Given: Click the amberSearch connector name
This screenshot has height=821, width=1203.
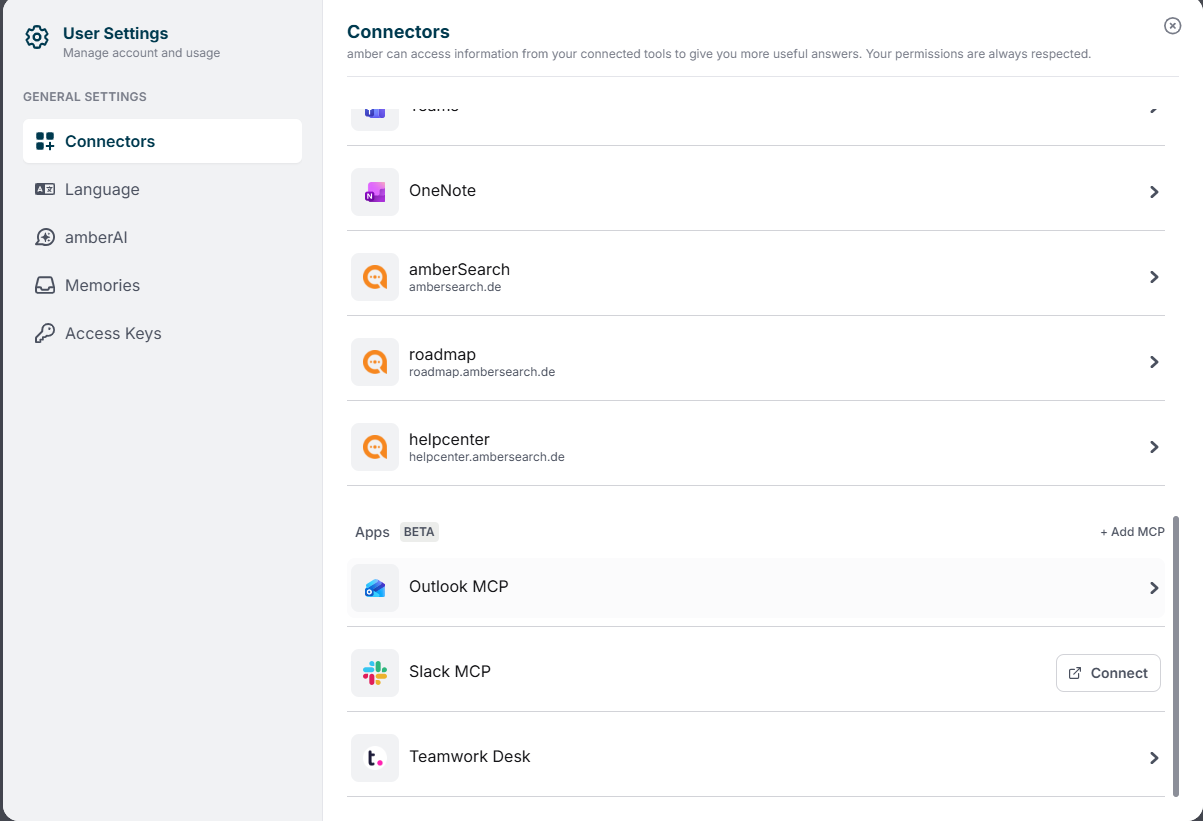Looking at the screenshot, I should coord(460,269).
